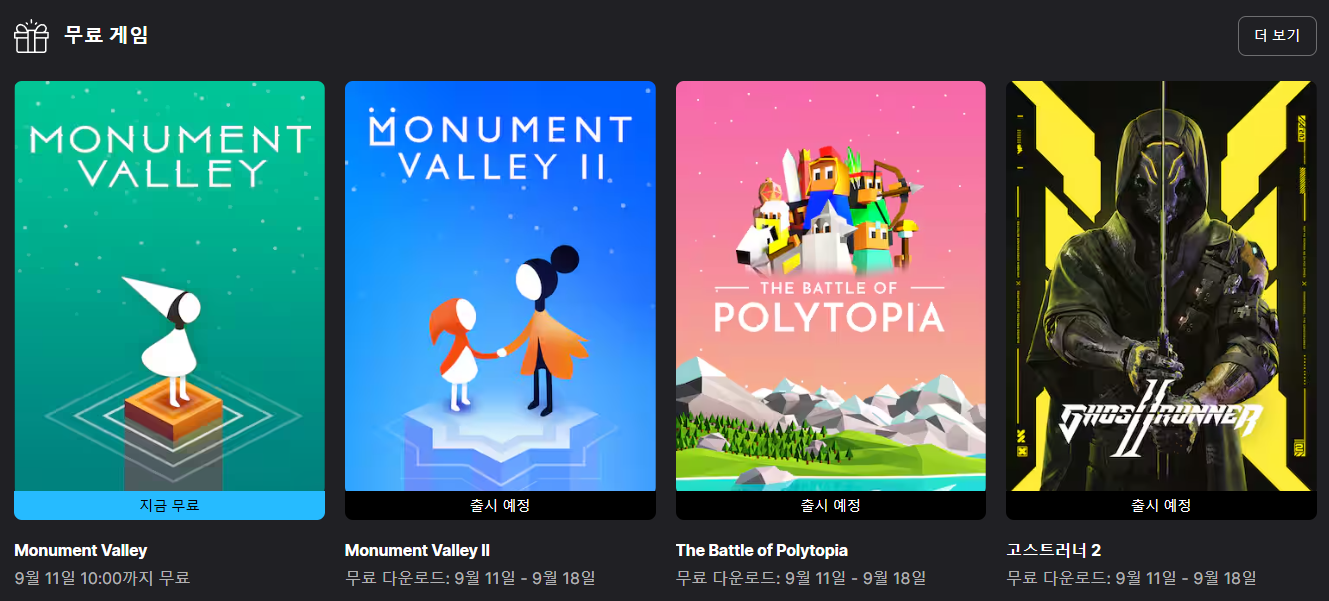Open The Battle of Polytopia cover art
Image resolution: width=1329 pixels, height=601 pixels.
831,286
